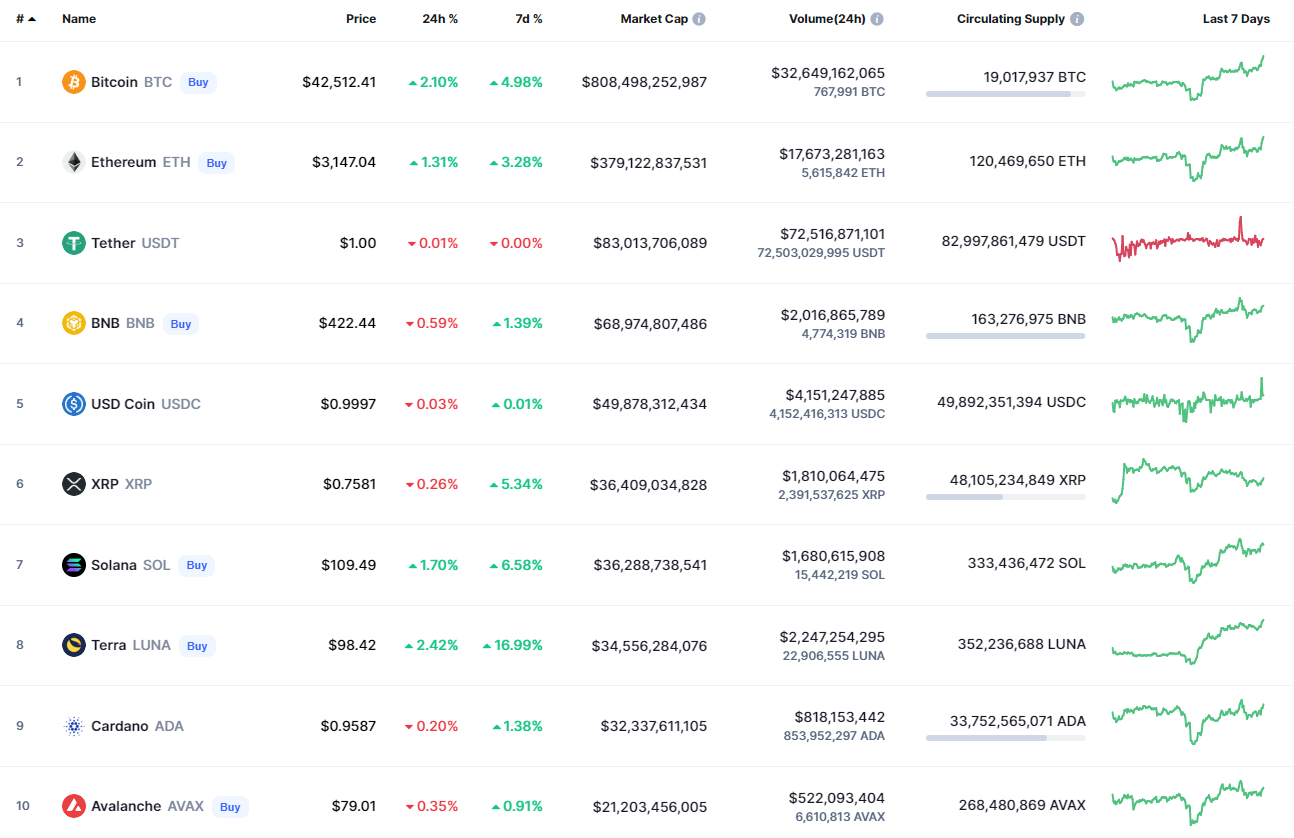This screenshot has width=1294, height=838.
Task: Click the Ethereum coin logo
Action: tap(74, 162)
